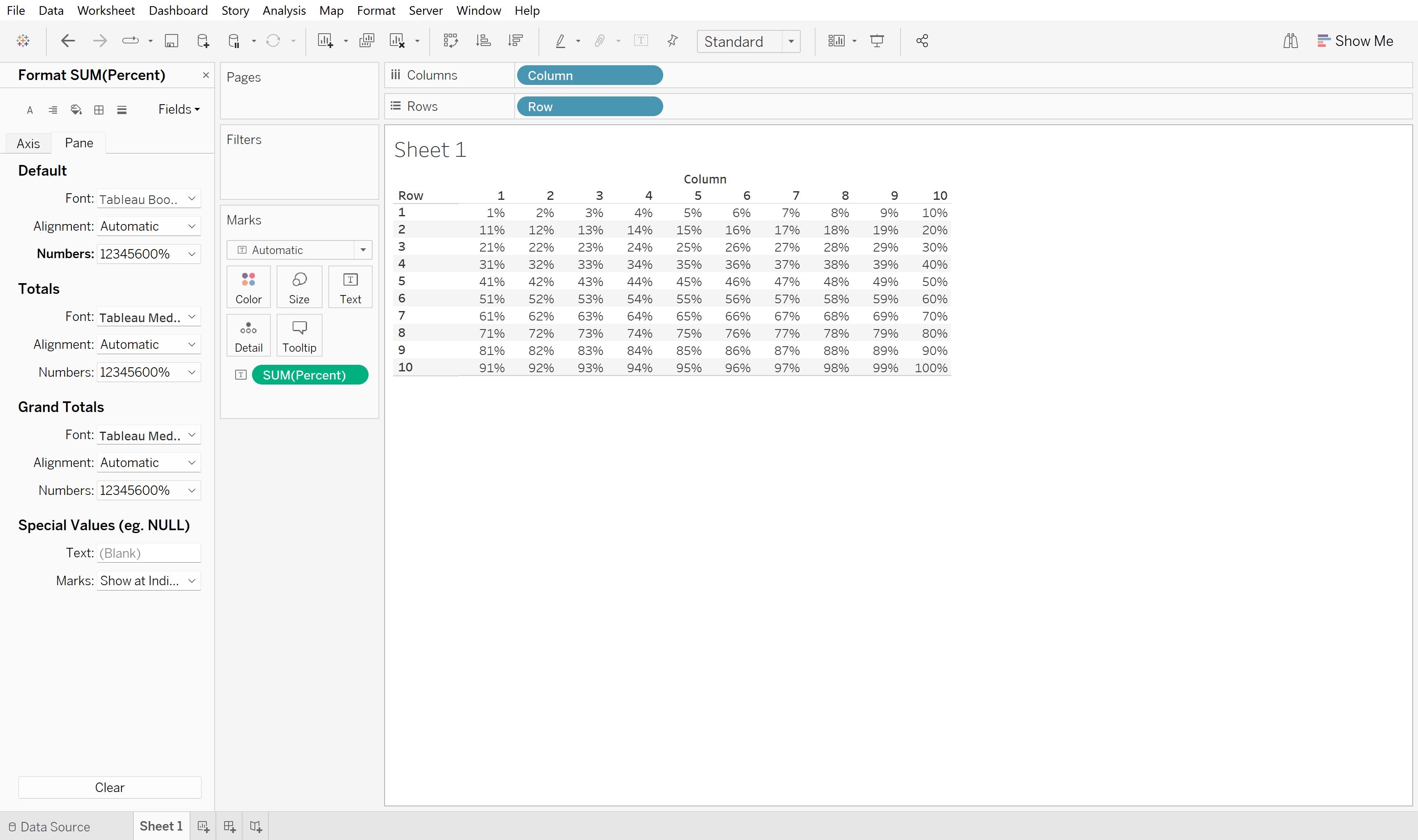Click the Sort Descending toolbar icon
The width and height of the screenshot is (1418, 840).
pyautogui.click(x=515, y=41)
